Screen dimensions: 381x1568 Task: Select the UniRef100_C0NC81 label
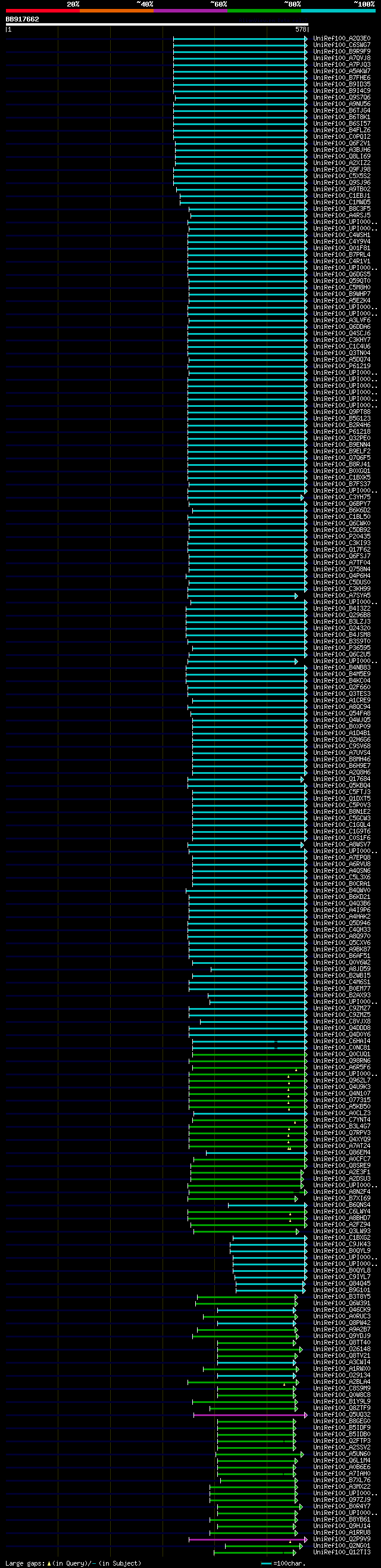coord(342,1047)
